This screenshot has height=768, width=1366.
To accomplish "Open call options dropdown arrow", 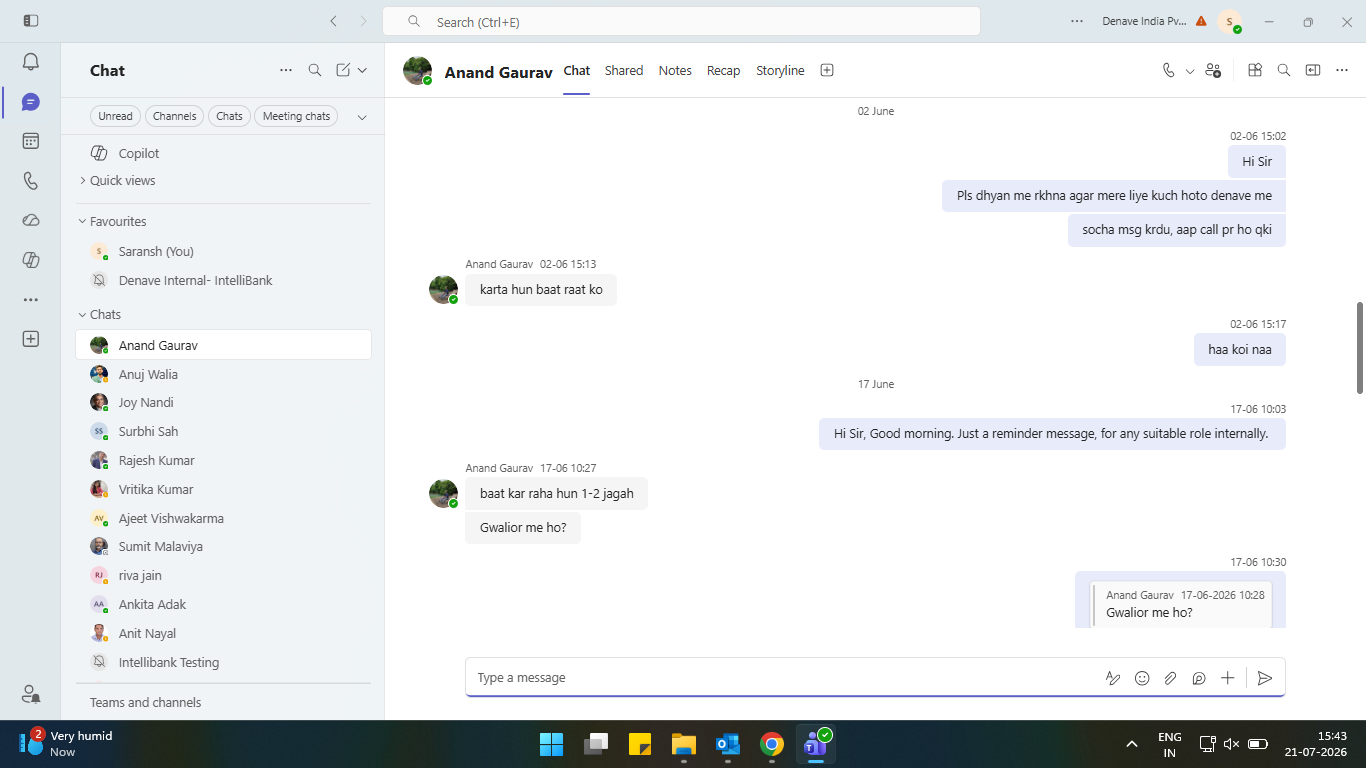I will click(x=1190, y=71).
